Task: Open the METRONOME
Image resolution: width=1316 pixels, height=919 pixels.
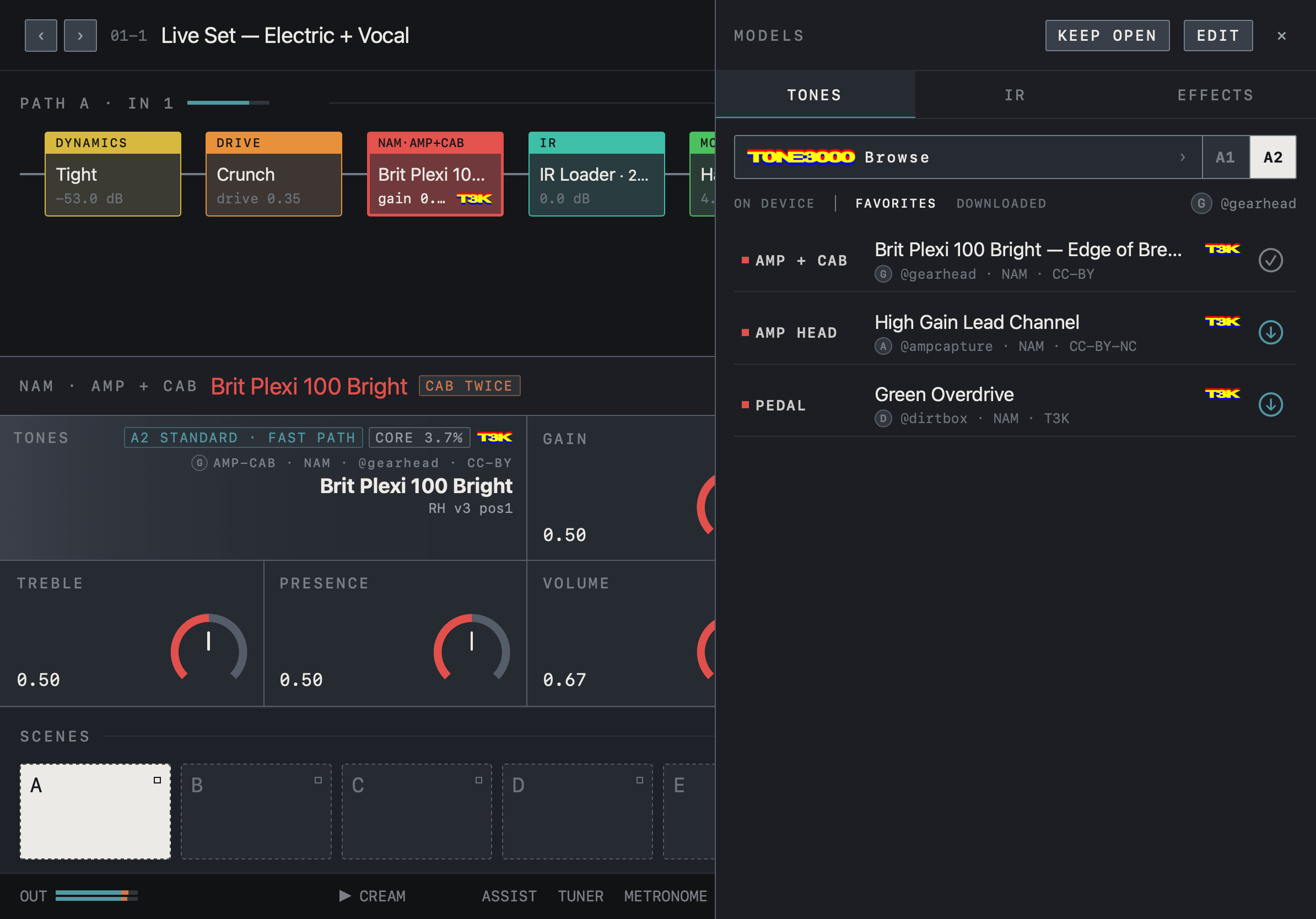Action: [666, 896]
